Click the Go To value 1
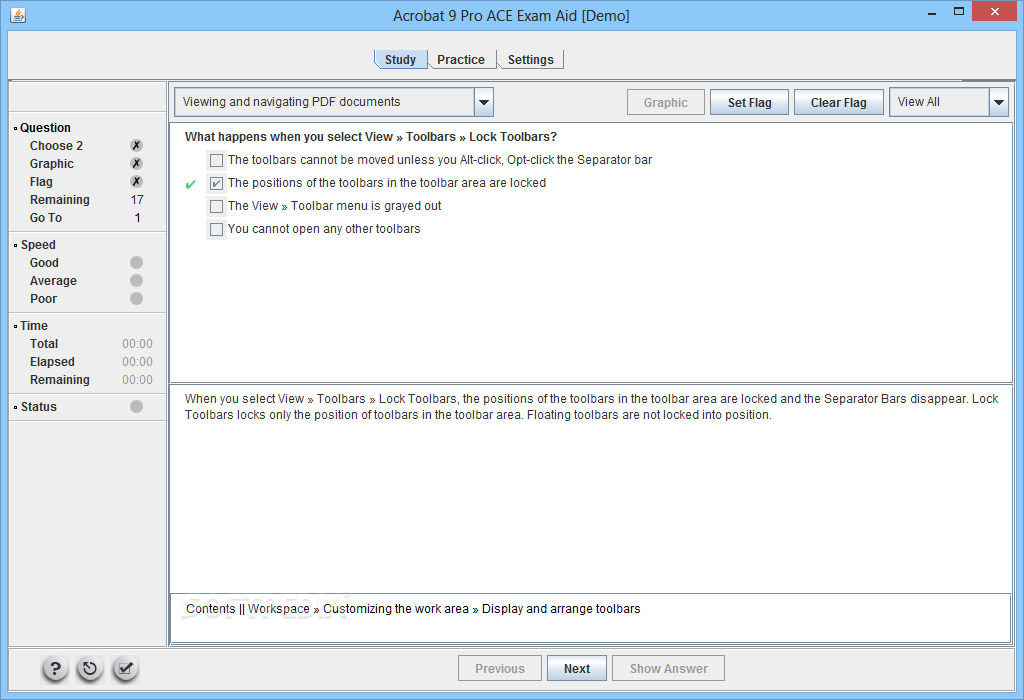This screenshot has width=1024, height=700. click(137, 218)
